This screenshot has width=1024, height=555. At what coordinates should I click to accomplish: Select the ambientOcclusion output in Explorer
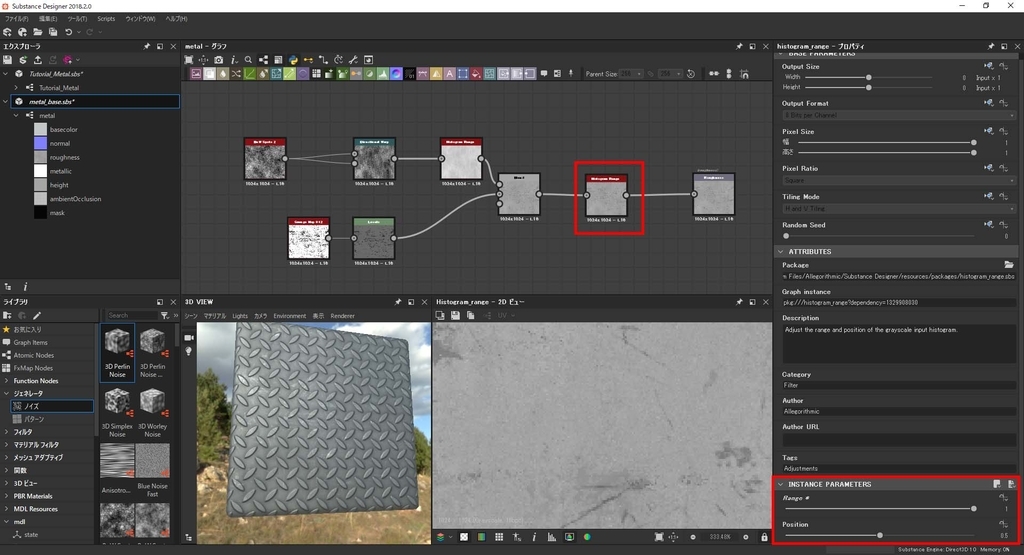click(75, 199)
